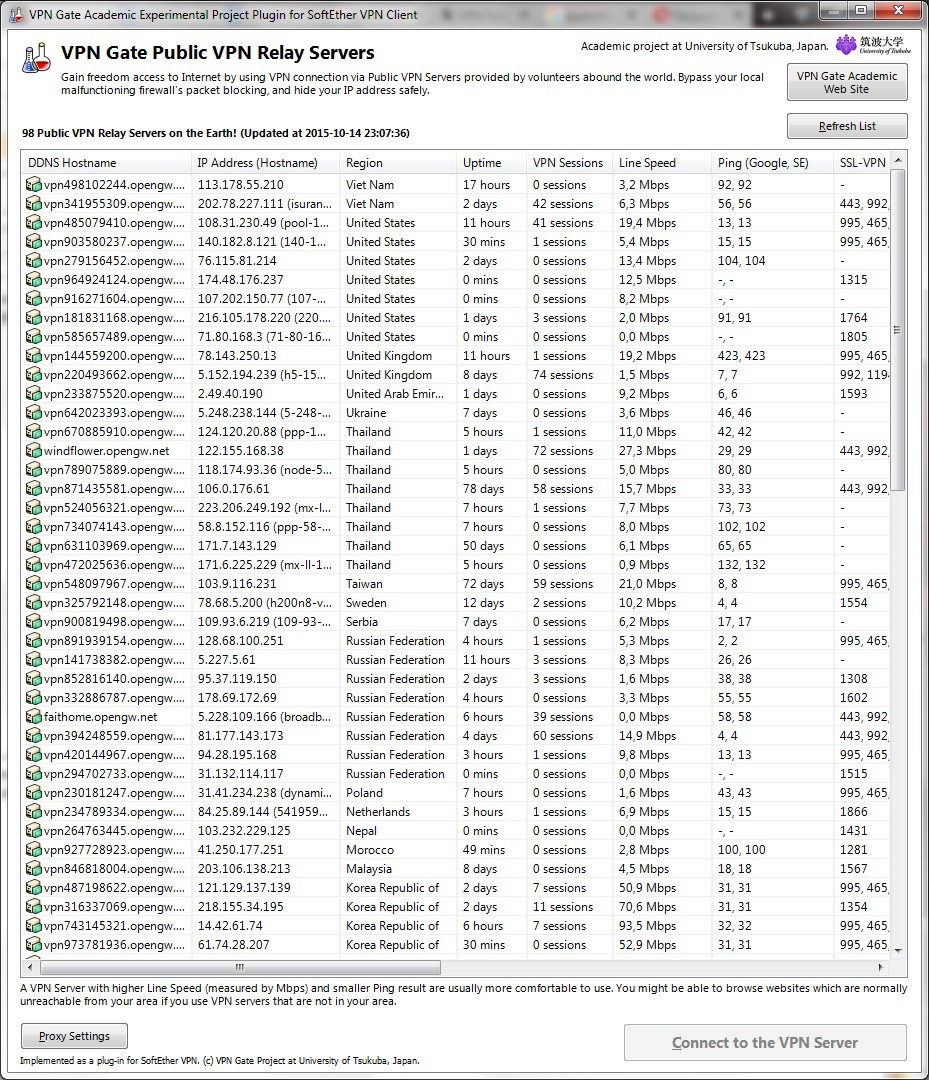Screen dimensions: 929x1080
Task: Click the server icon beside vpn341955309
Action: click(33, 204)
